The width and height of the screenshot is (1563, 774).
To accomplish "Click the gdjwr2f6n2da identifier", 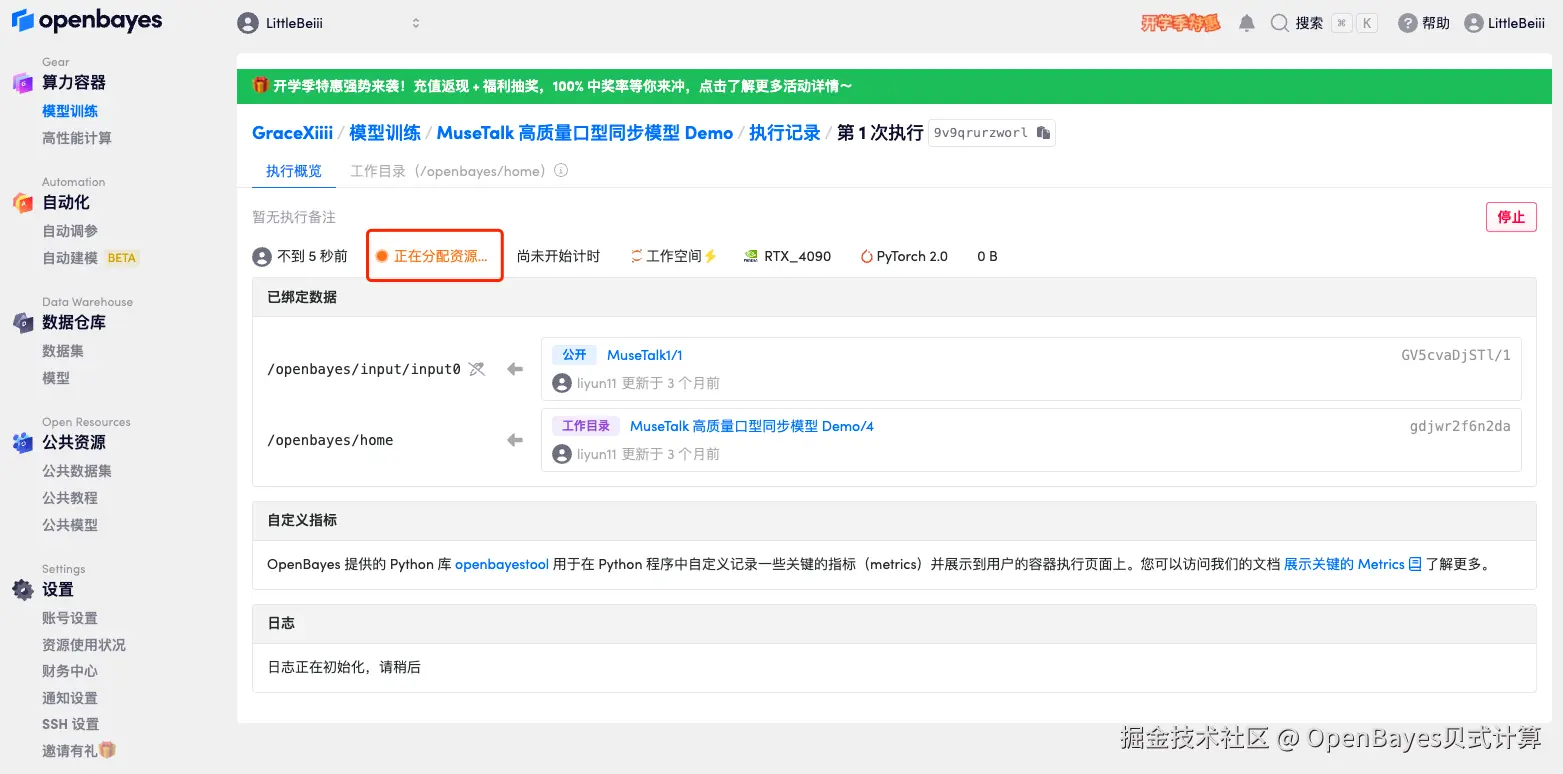I will click(1460, 426).
